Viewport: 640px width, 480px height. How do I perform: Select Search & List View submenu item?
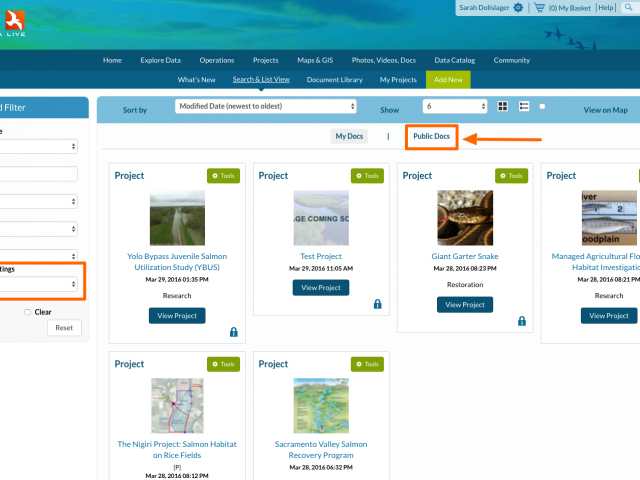click(x=261, y=80)
